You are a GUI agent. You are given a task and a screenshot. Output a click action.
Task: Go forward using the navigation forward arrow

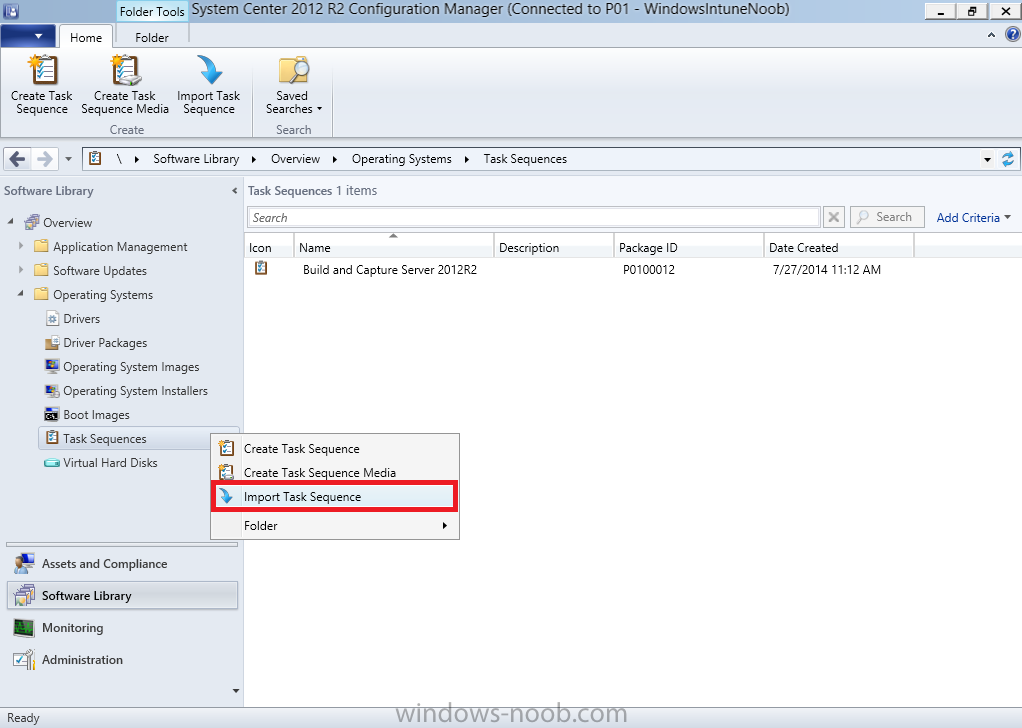[44, 159]
